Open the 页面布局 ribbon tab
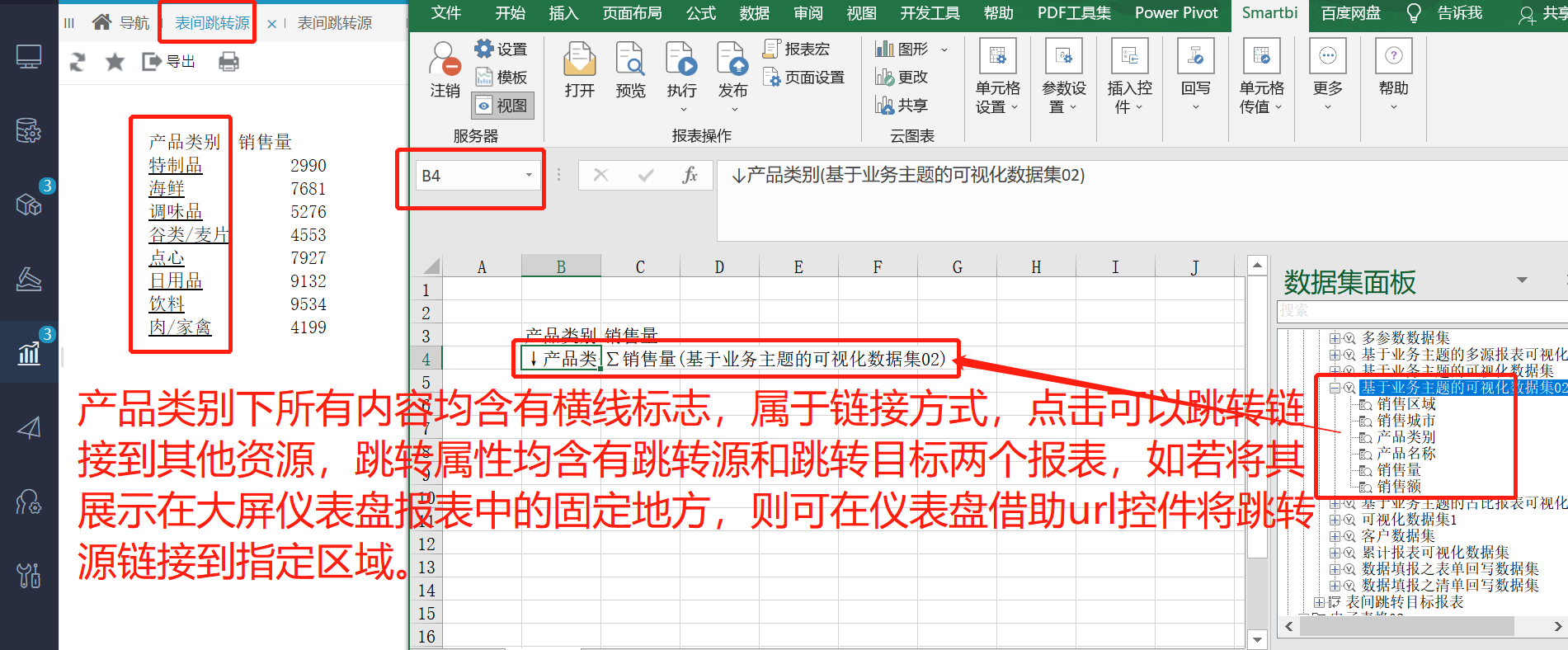 click(x=632, y=13)
